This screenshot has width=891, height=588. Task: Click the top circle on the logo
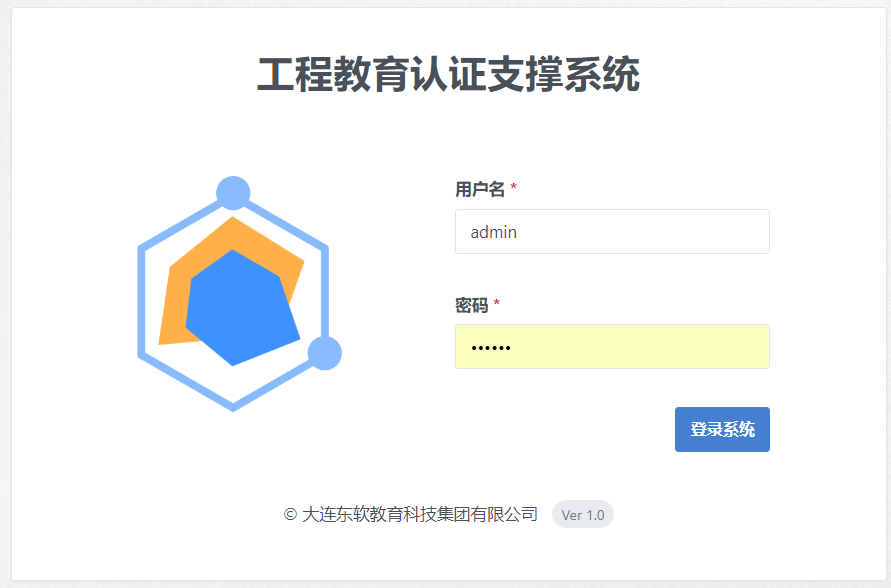tap(233, 192)
